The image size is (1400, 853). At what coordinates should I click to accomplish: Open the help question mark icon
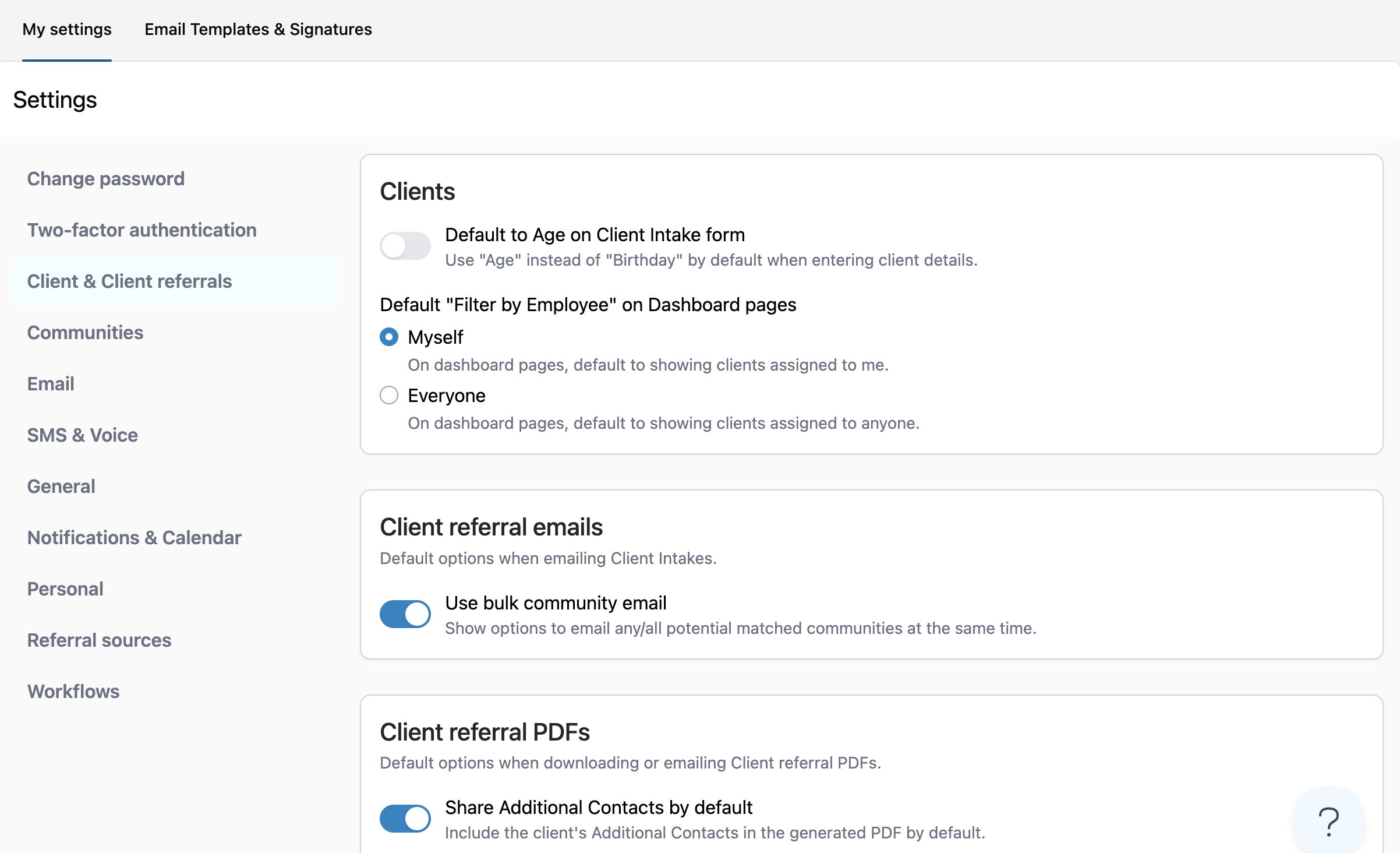[x=1328, y=822]
